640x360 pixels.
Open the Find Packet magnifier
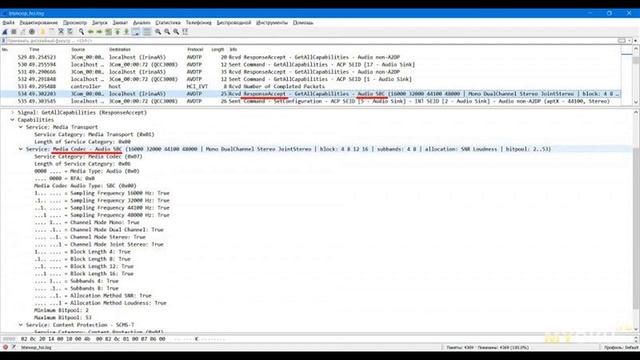point(82,32)
